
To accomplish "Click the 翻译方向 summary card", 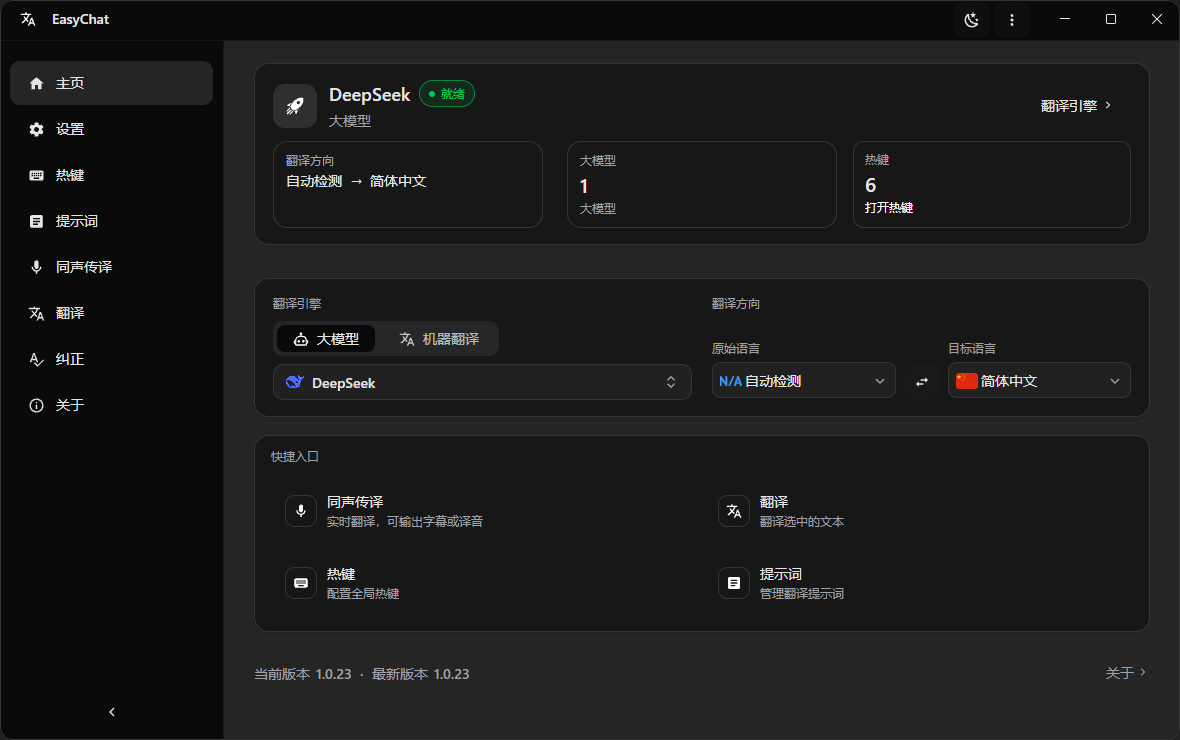I will point(408,184).
